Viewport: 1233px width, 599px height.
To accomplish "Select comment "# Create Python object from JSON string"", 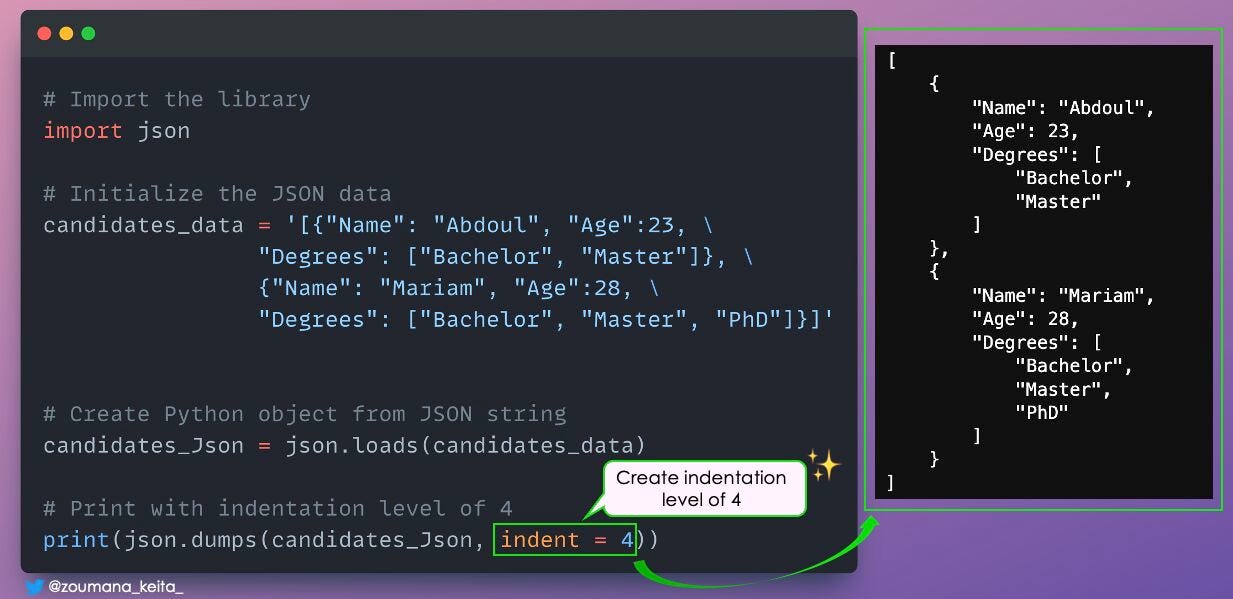I will (x=305, y=414).
